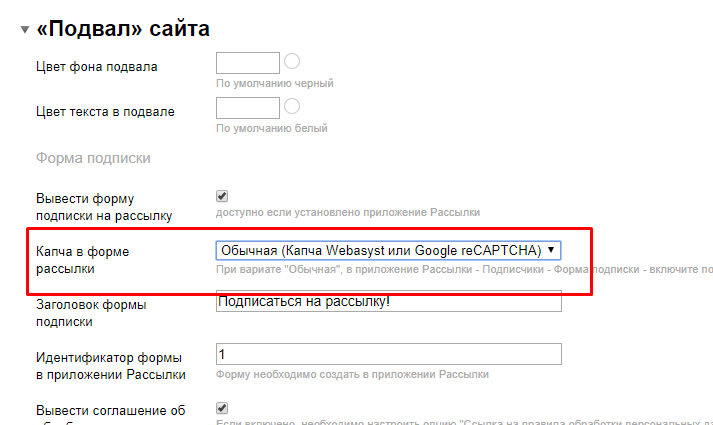Viewport: 713px width, 425px height.
Task: Click the form identifier field containing 1
Action: [388, 354]
